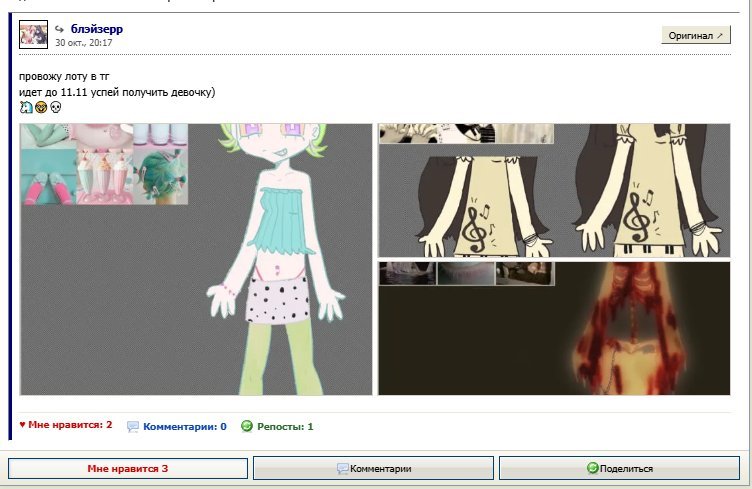Viewport: 752px width, 489px height.
Task: Click the Репосты: 1 link
Action: click(285, 426)
